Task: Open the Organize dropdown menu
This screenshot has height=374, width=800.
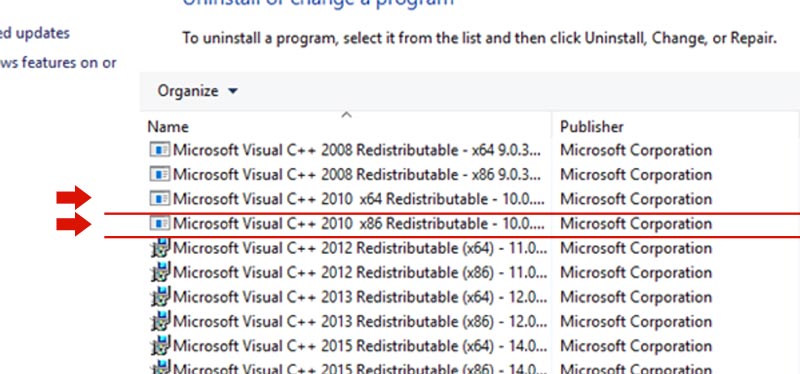Action: (197, 91)
